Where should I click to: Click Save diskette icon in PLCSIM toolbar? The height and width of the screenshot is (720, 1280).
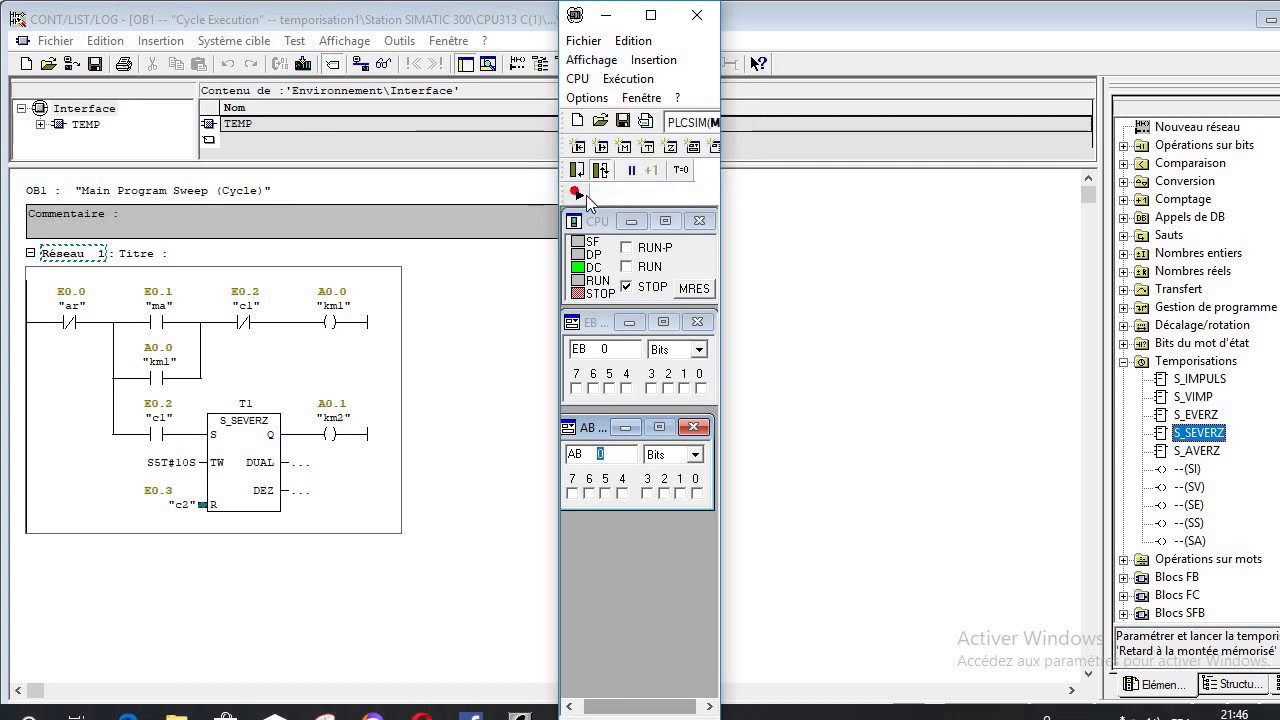coord(622,121)
